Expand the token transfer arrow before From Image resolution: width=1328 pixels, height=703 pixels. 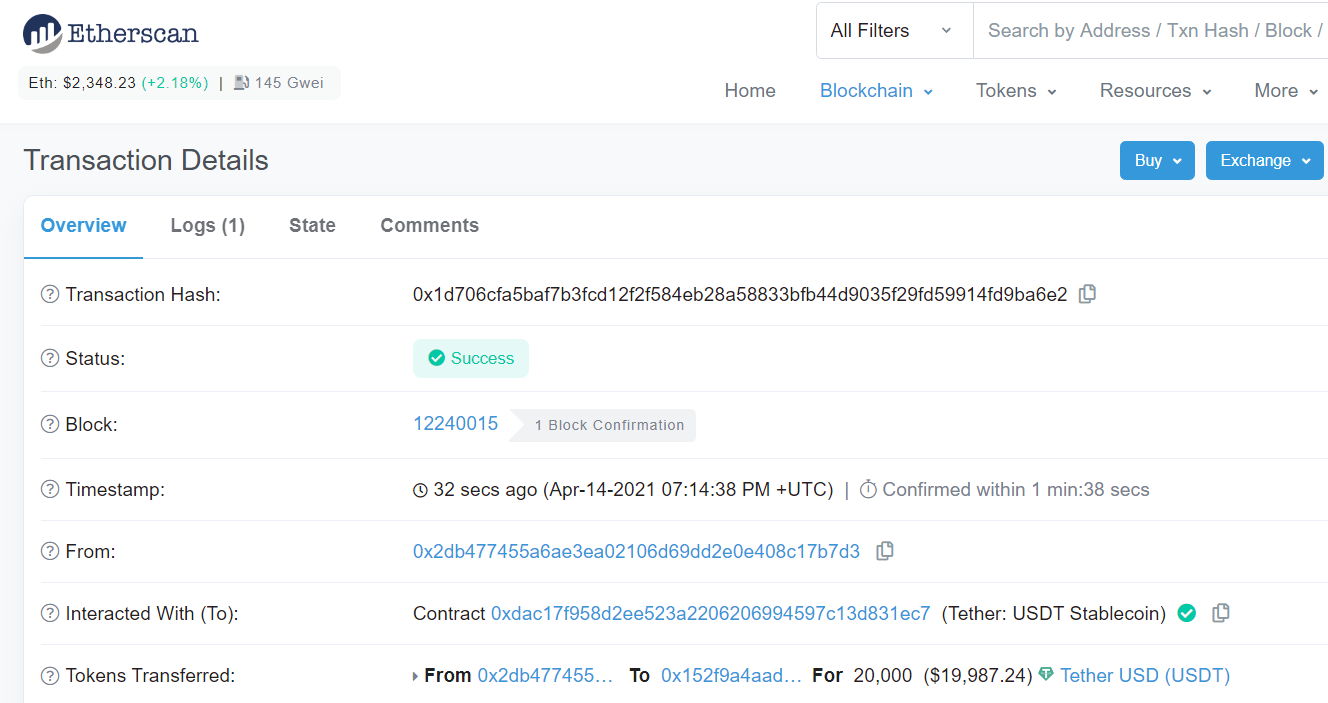tap(415, 676)
